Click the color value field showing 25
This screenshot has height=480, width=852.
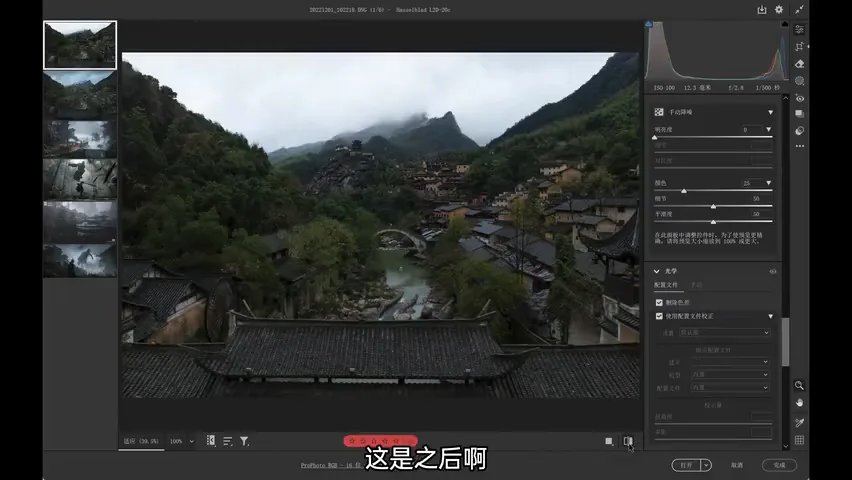tap(752, 183)
